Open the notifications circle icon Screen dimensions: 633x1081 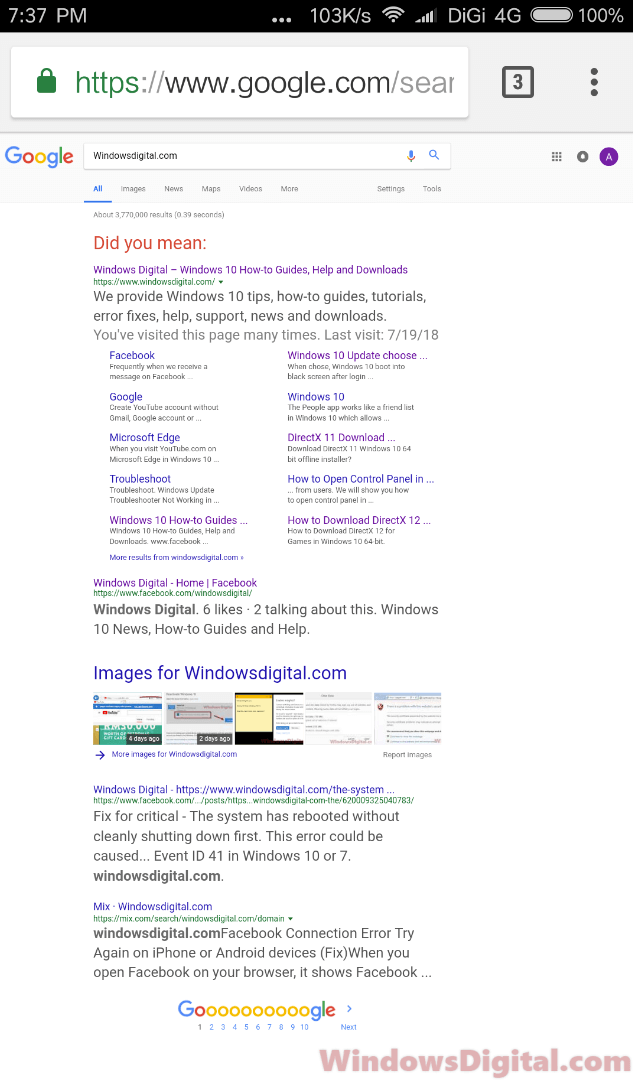click(x=583, y=156)
